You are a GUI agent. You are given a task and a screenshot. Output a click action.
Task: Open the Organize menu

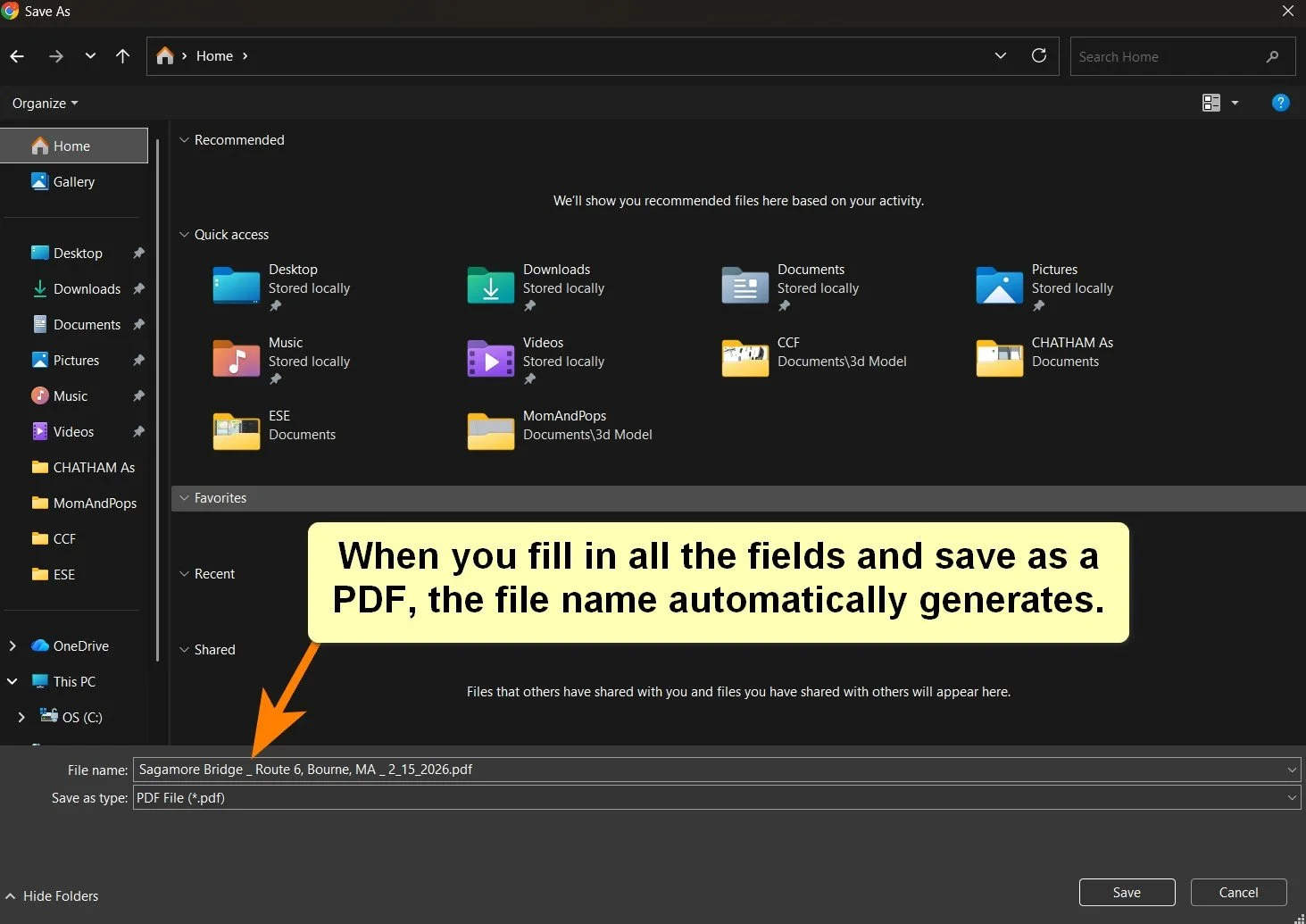tap(45, 103)
